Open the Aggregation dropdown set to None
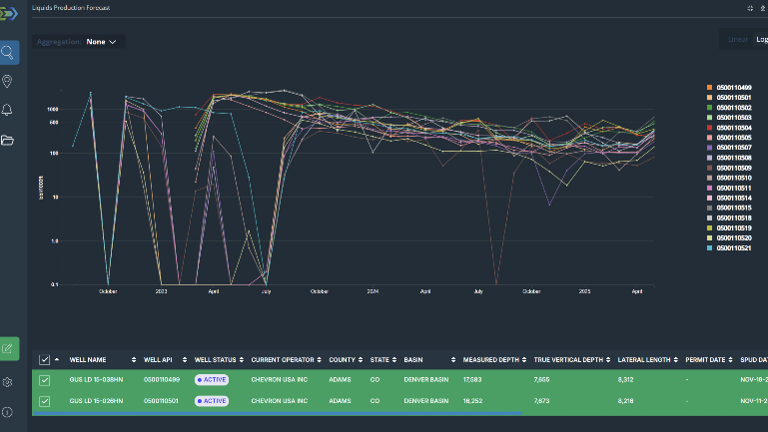 pyautogui.click(x=101, y=42)
